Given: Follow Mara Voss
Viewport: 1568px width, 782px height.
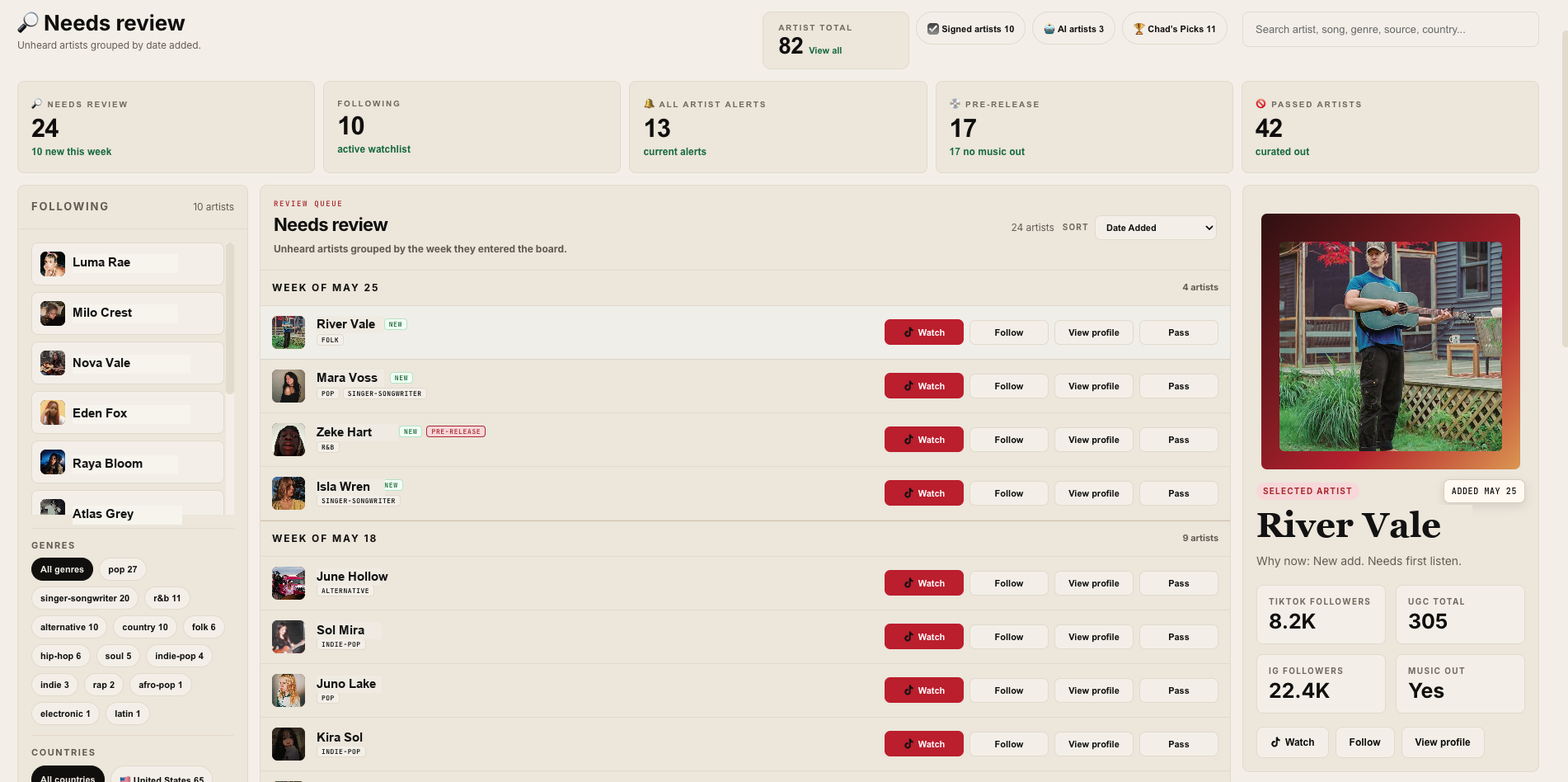Looking at the screenshot, I should (x=1009, y=386).
